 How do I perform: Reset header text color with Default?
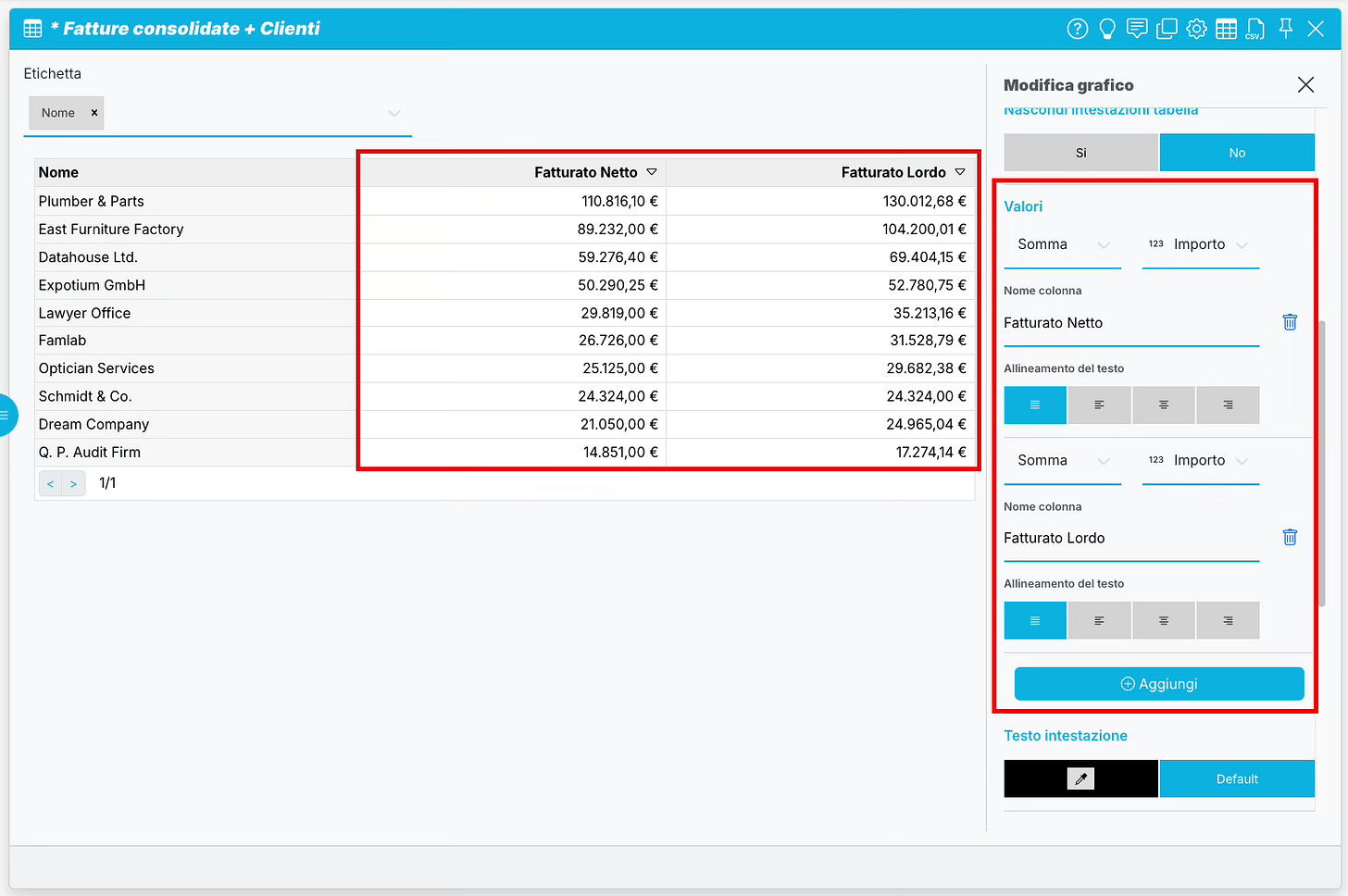tap(1237, 778)
